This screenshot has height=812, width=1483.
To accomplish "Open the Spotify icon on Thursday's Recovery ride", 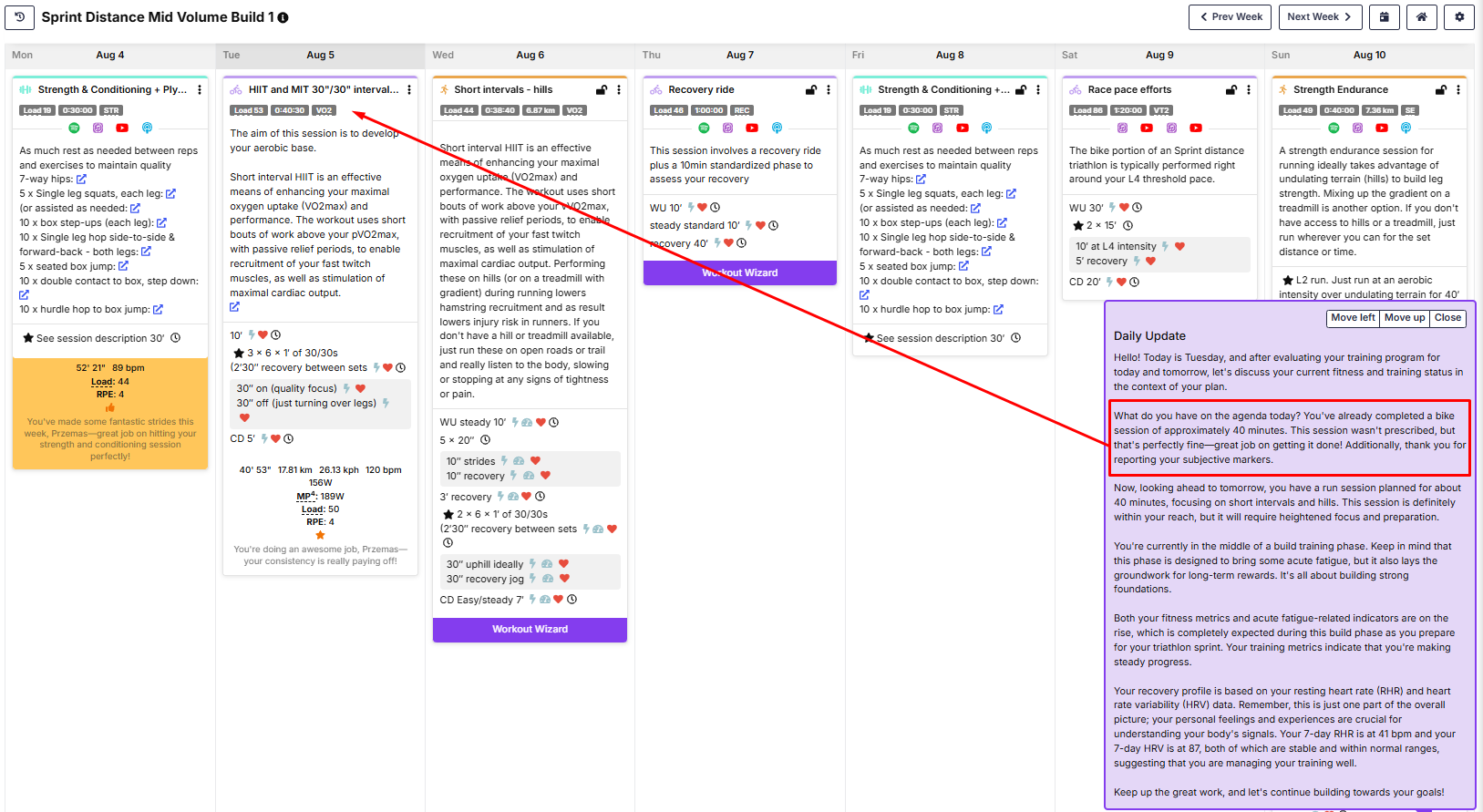I will [x=704, y=128].
